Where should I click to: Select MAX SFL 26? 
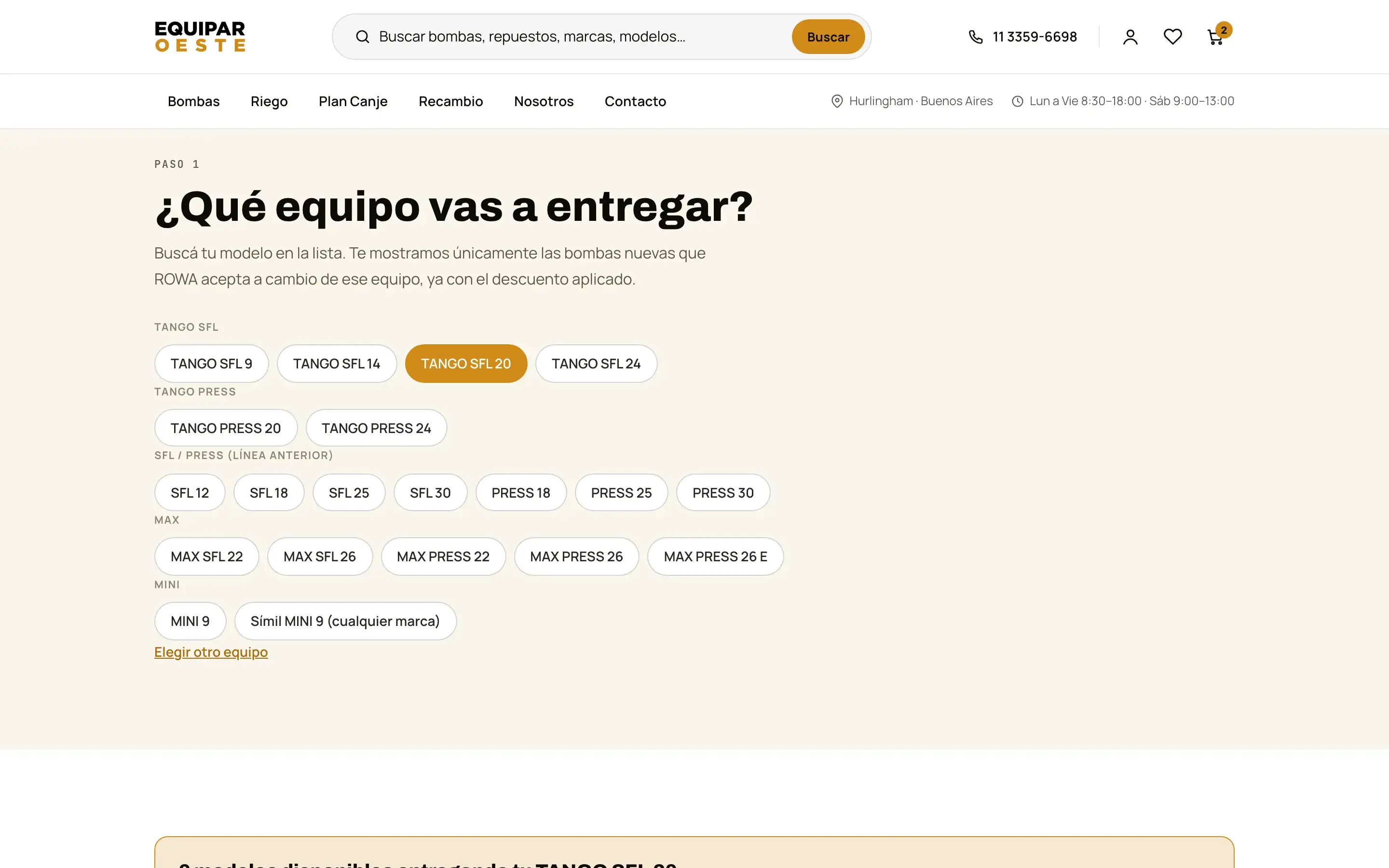[320, 556]
